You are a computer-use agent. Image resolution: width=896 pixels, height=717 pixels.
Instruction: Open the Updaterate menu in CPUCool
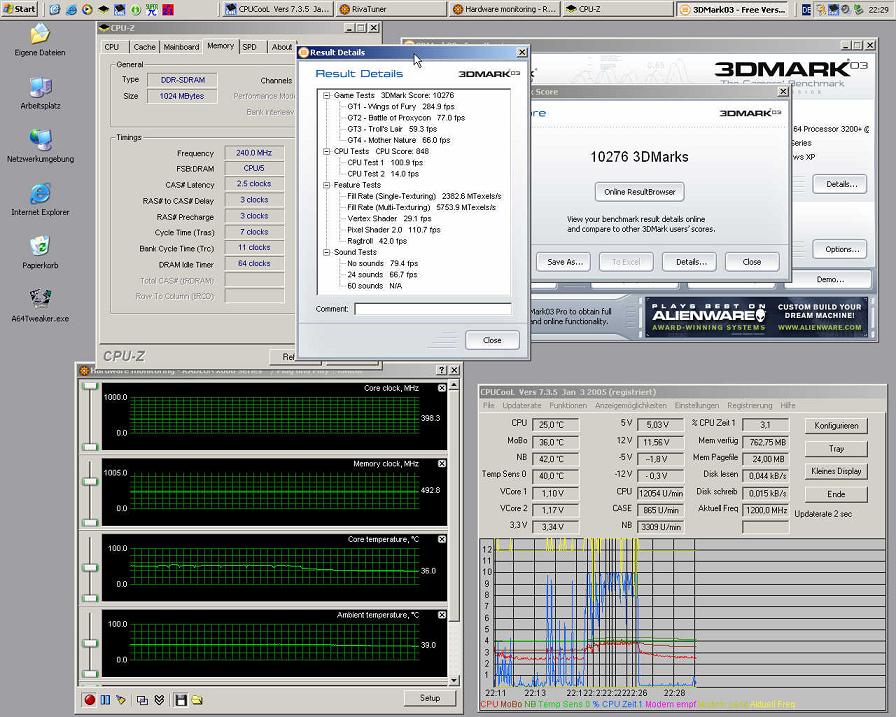pos(521,405)
